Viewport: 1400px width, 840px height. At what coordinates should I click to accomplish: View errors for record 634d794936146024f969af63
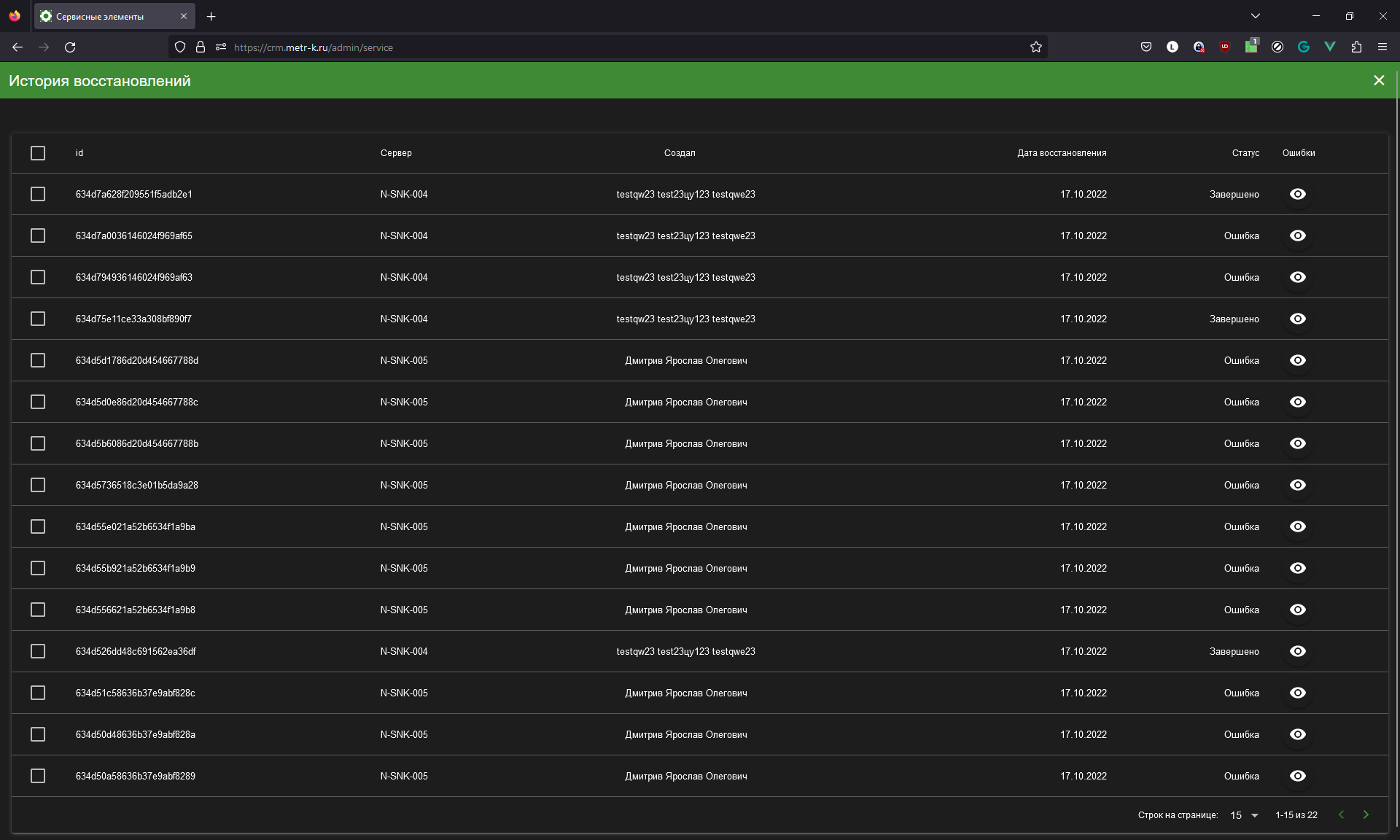tap(1298, 277)
